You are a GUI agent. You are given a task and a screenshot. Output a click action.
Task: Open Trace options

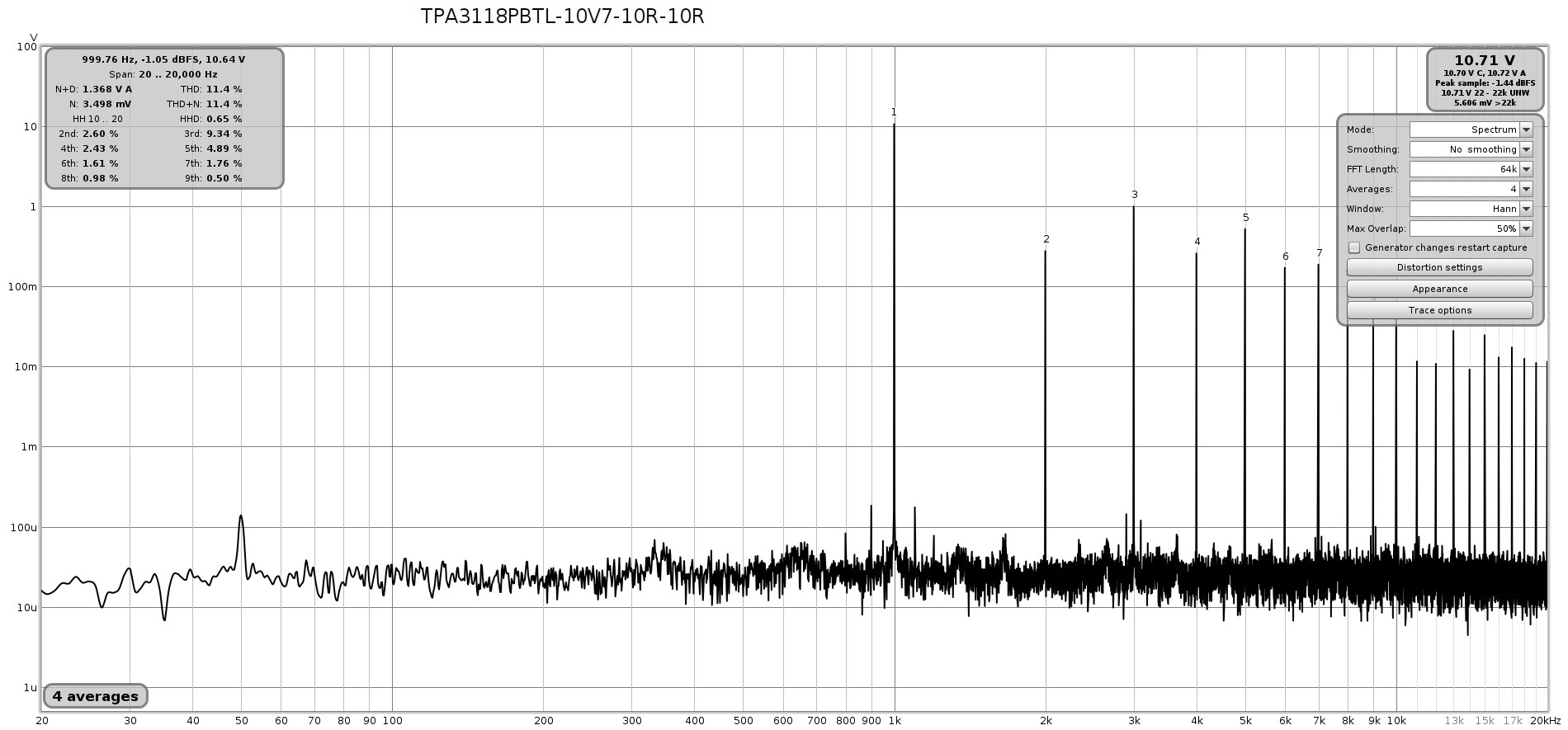pyautogui.click(x=1439, y=310)
